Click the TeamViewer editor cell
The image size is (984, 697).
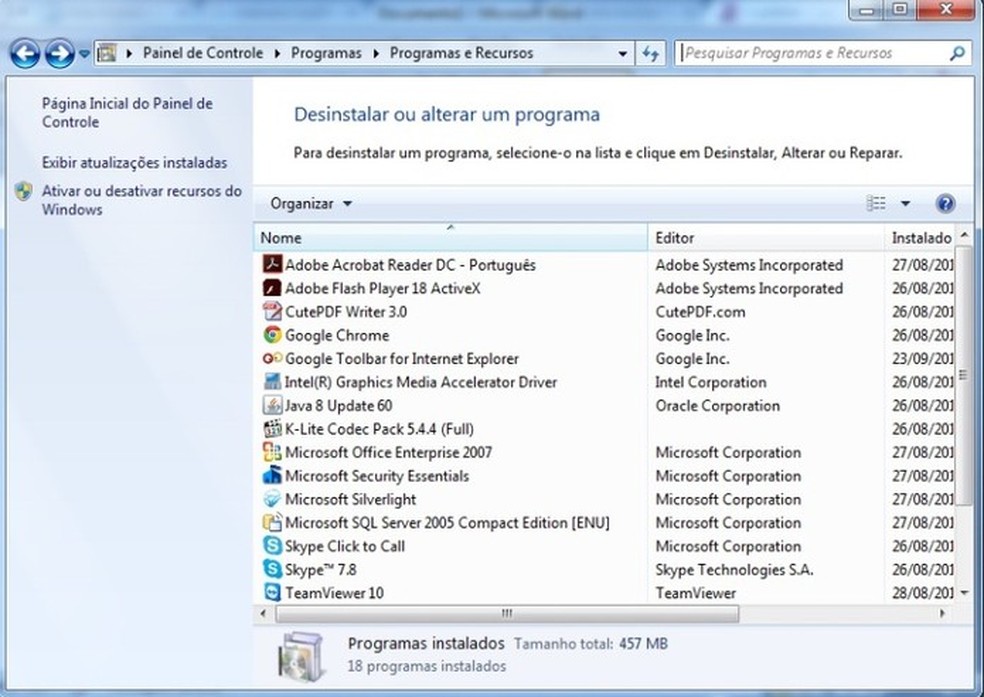pos(695,593)
